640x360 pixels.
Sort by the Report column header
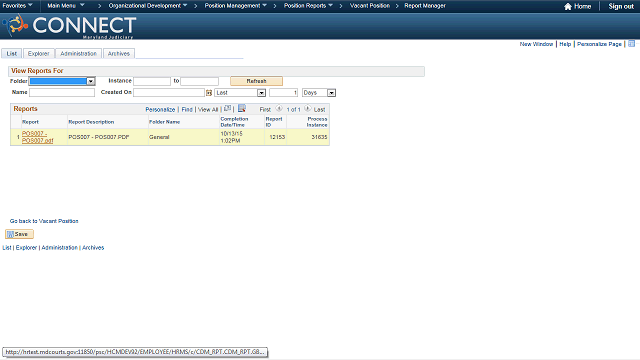[30, 122]
